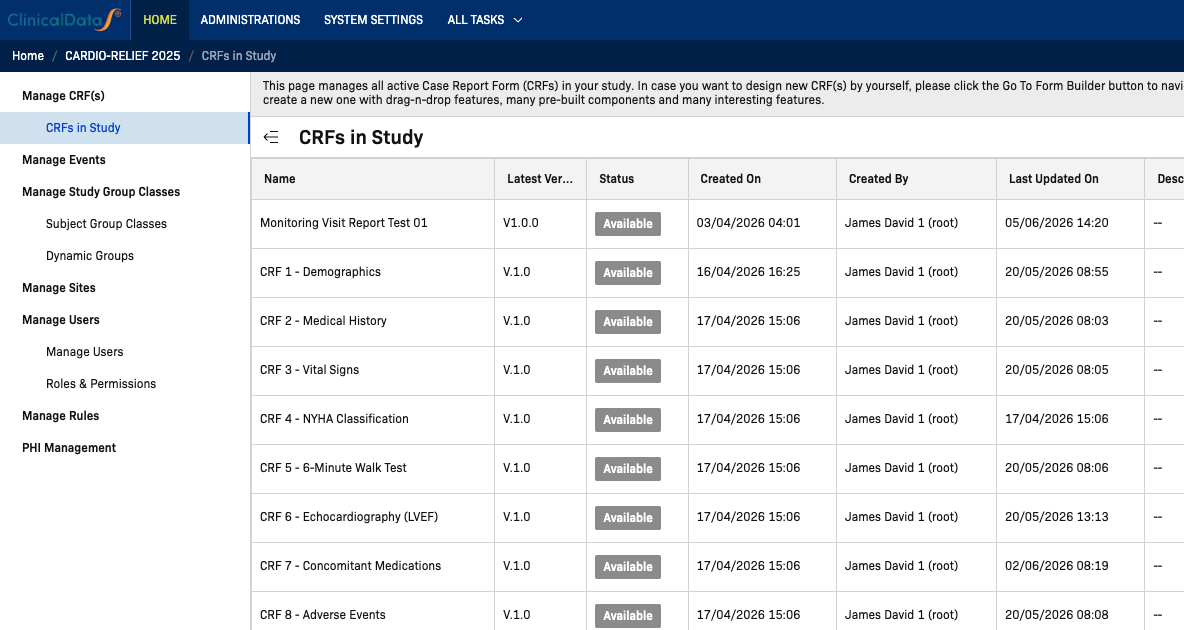Sort by Created On column header
Viewport: 1184px width, 630px height.
click(763, 179)
